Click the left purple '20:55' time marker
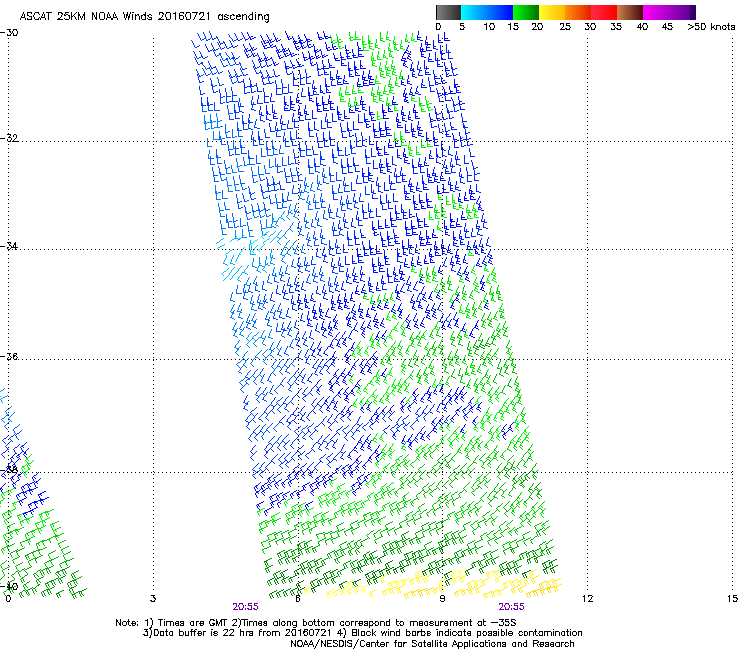This screenshot has width=740, height=650. [245, 607]
